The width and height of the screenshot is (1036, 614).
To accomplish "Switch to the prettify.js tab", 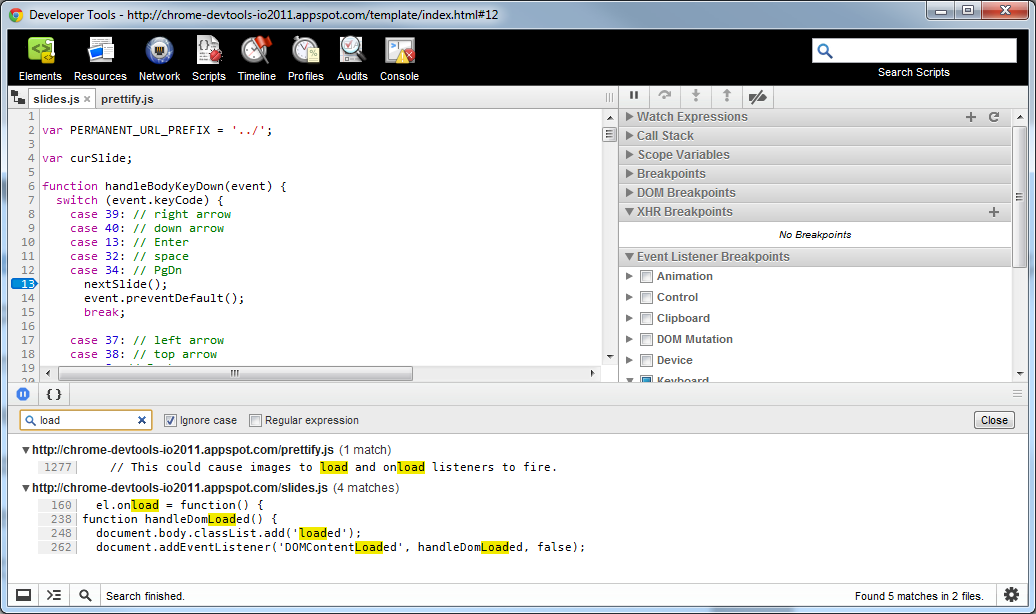I will (x=128, y=99).
